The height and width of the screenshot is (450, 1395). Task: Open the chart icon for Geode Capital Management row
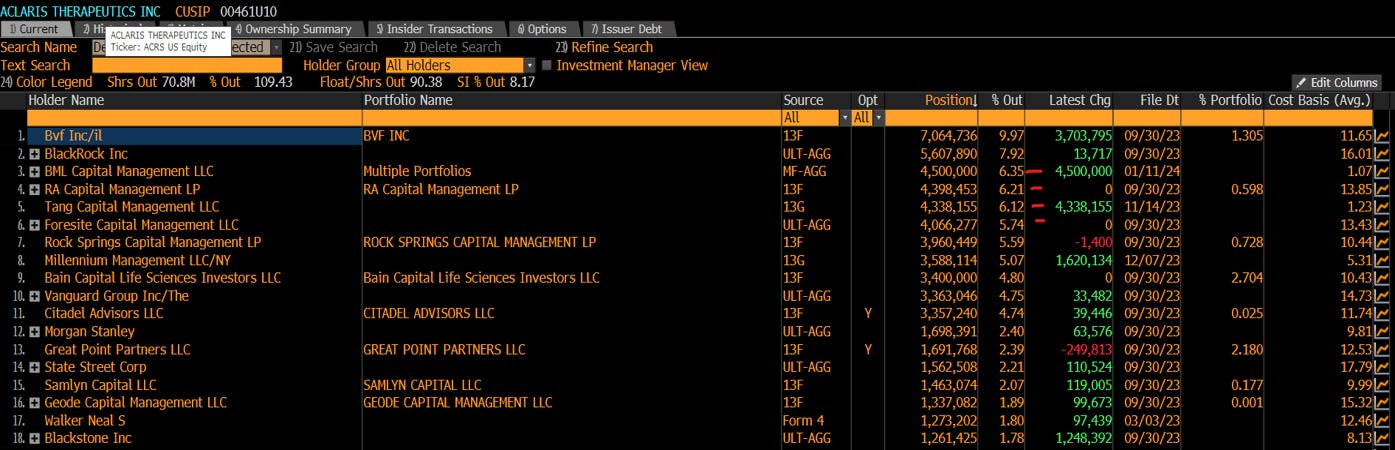tap(1383, 403)
